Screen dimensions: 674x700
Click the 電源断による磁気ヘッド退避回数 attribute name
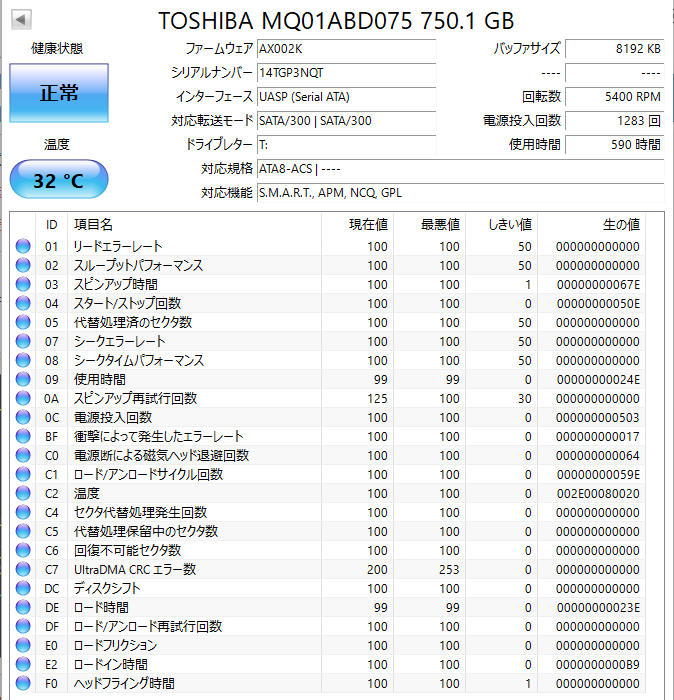161,455
